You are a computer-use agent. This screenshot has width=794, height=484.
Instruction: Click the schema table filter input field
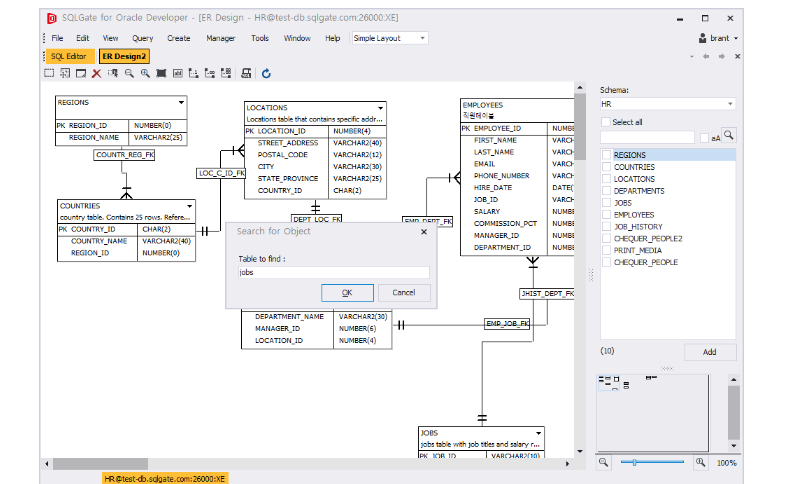[647, 137]
